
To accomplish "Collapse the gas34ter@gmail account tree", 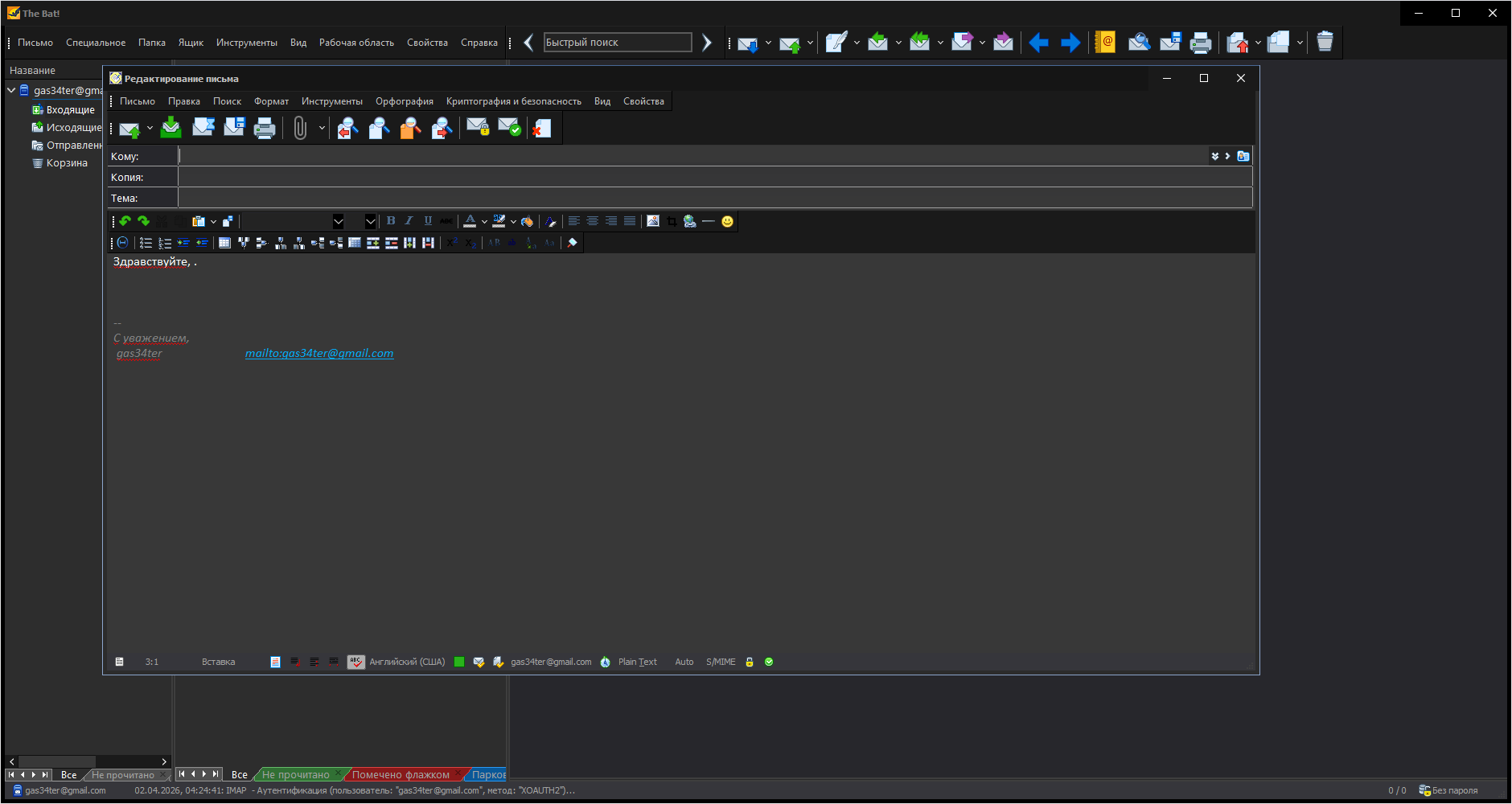I will [11, 90].
